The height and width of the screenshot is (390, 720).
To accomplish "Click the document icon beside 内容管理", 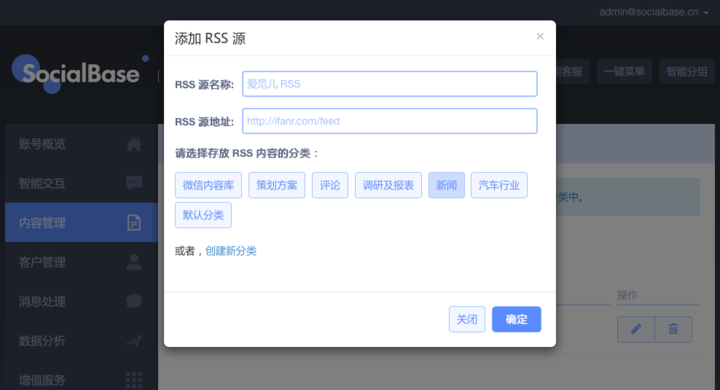I will point(134,222).
